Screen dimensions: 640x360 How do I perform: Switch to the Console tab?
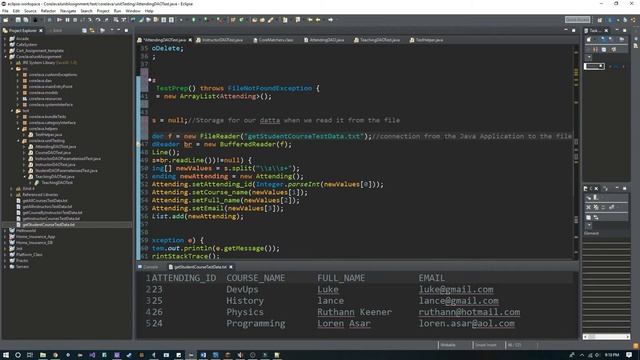pyautogui.click(x=148, y=267)
